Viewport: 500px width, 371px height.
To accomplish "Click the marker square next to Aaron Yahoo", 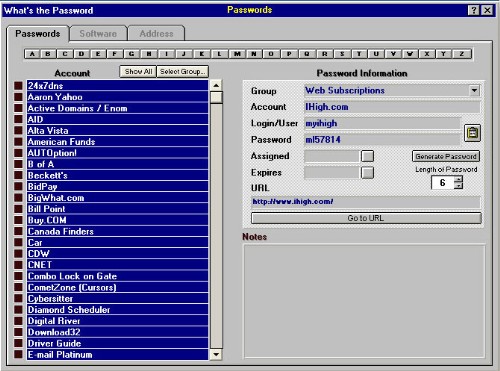I will click(x=18, y=97).
